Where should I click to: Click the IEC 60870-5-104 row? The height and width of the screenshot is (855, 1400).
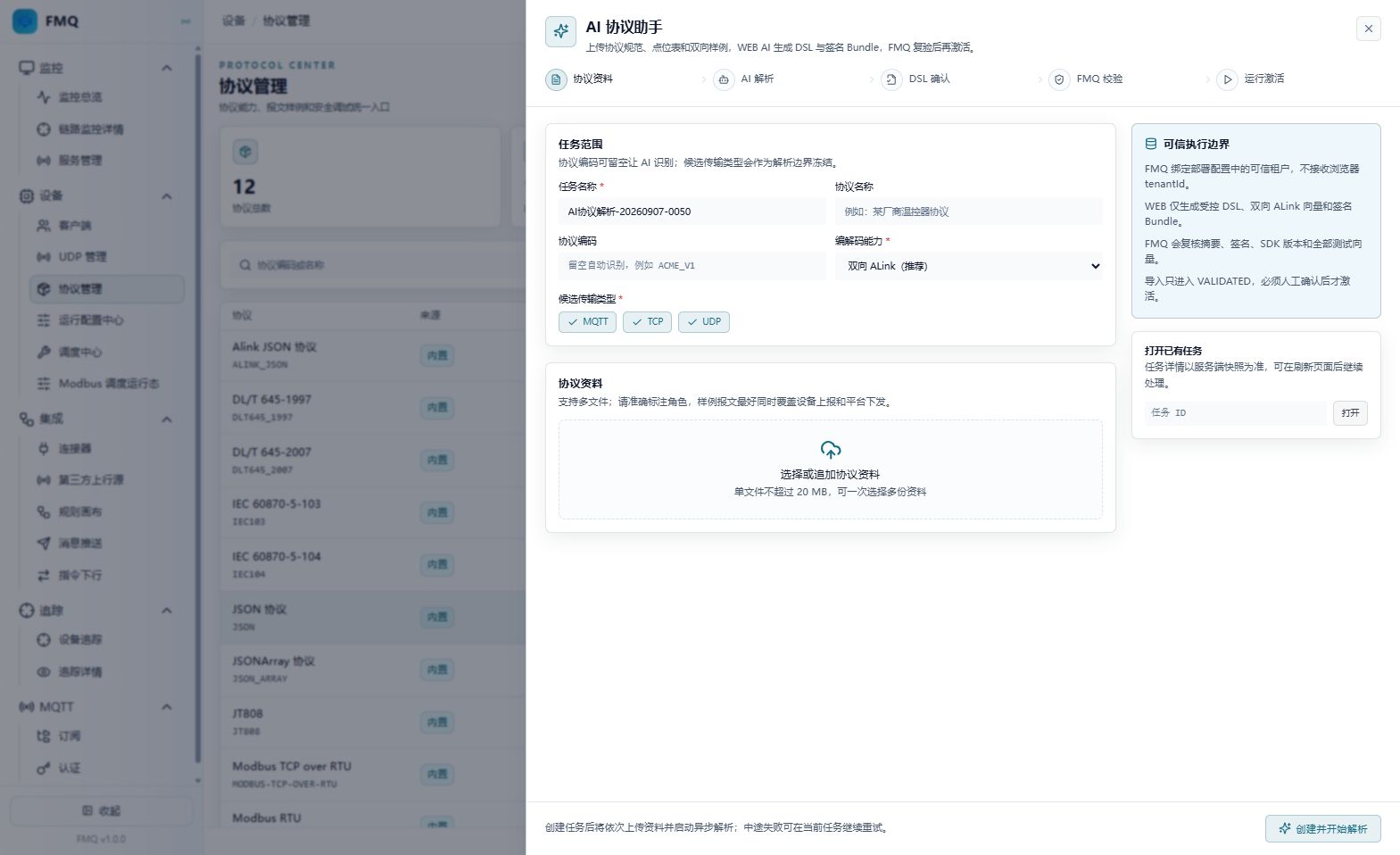[x=373, y=565]
